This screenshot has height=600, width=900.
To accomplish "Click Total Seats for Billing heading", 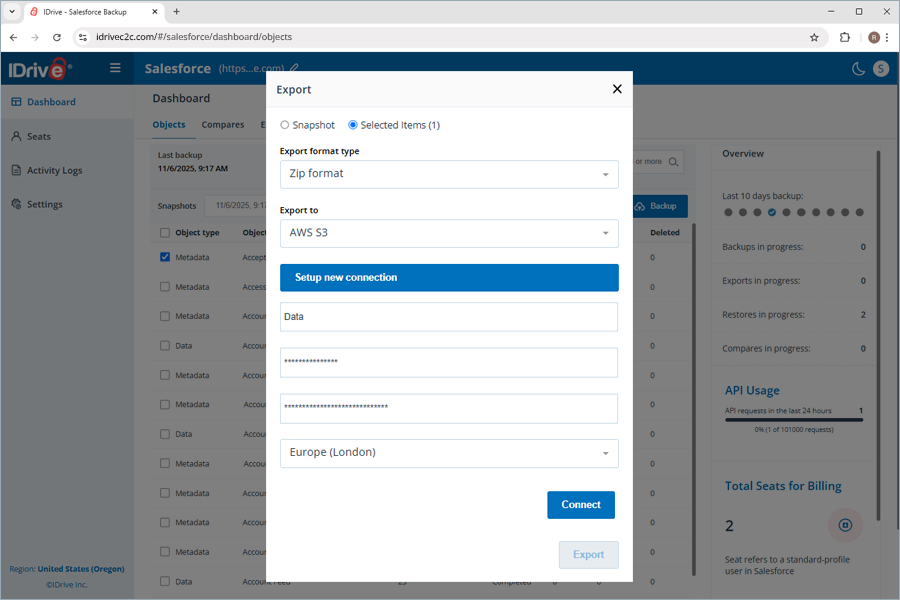I will [783, 486].
